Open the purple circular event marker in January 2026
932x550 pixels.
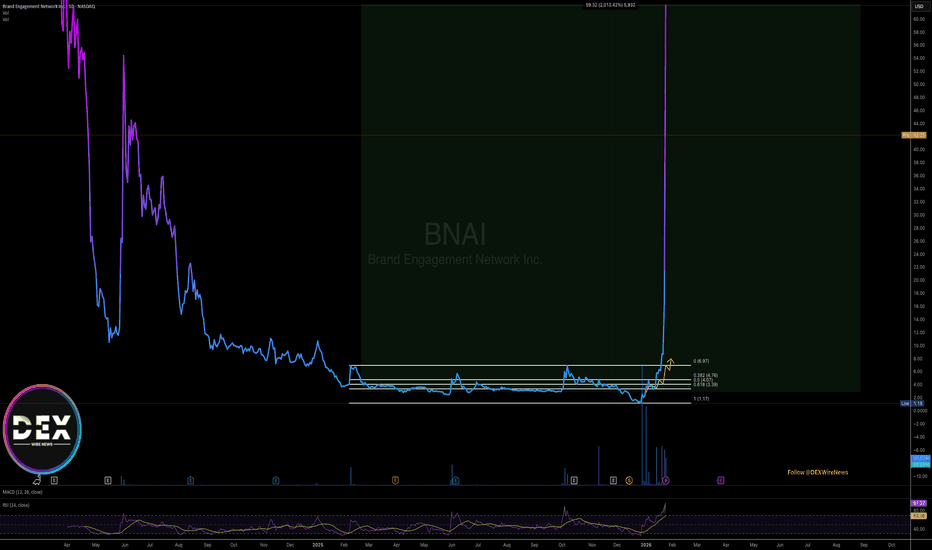[x=666, y=480]
